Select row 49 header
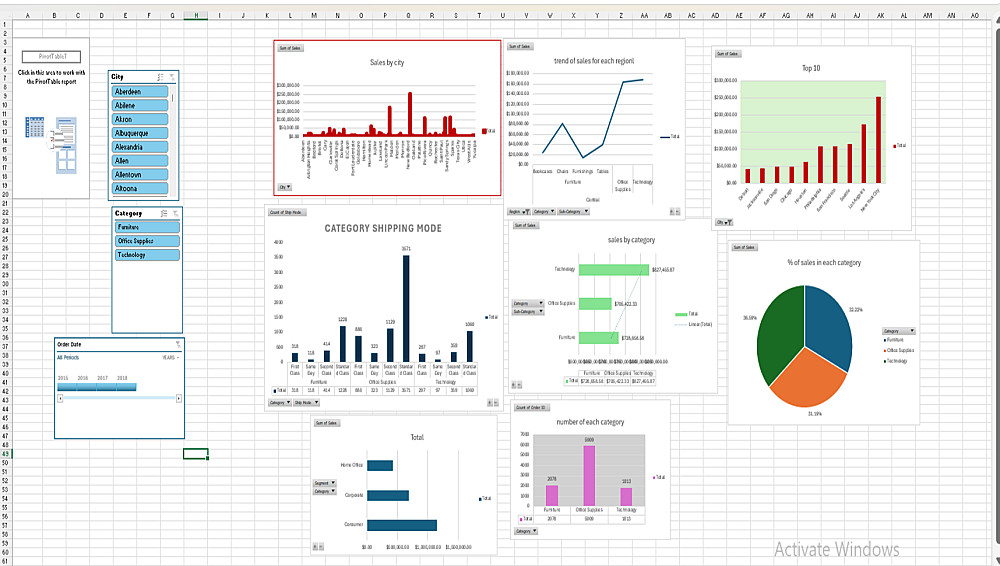 [x=5, y=454]
